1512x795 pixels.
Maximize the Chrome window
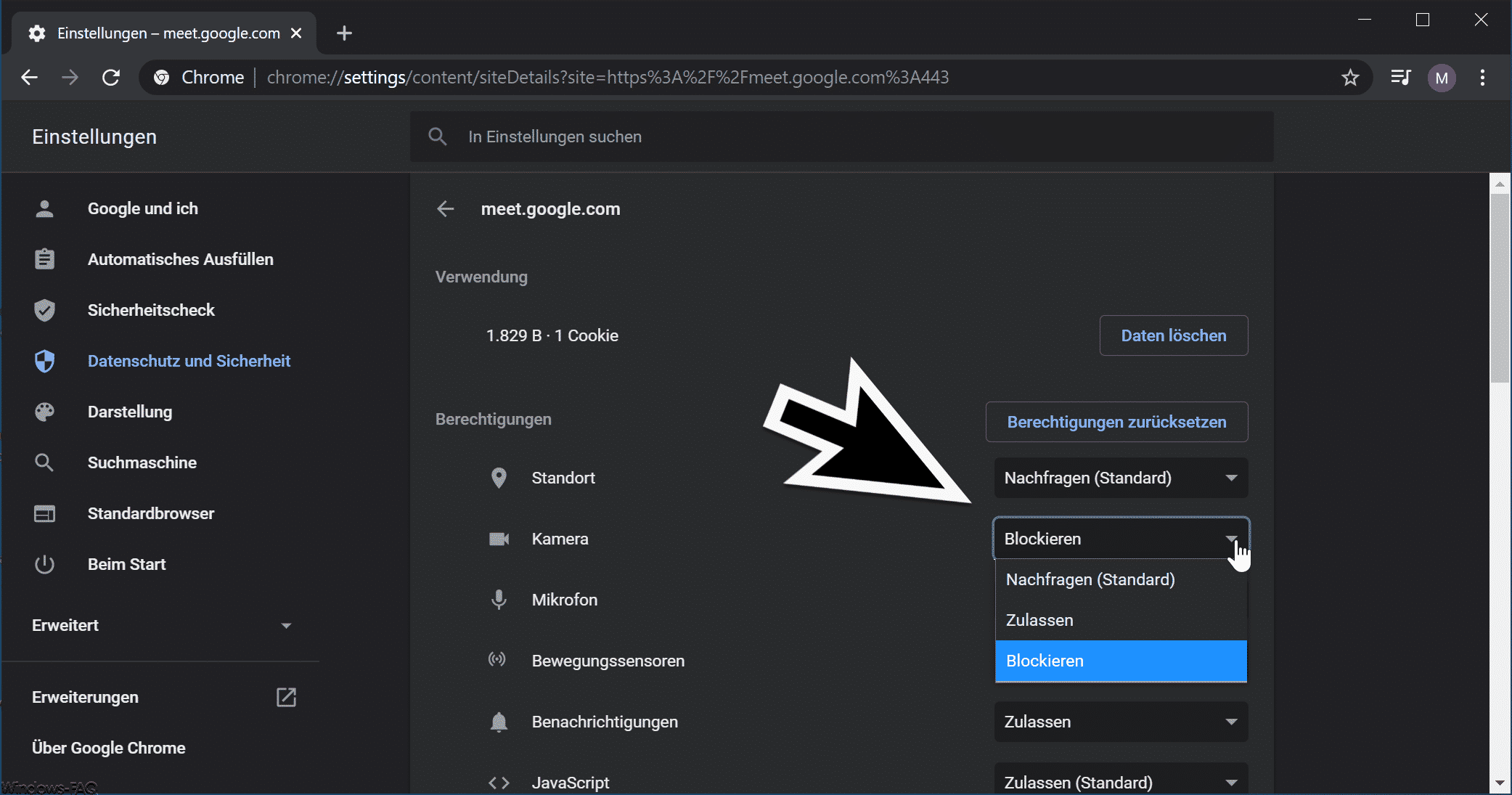click(1423, 20)
